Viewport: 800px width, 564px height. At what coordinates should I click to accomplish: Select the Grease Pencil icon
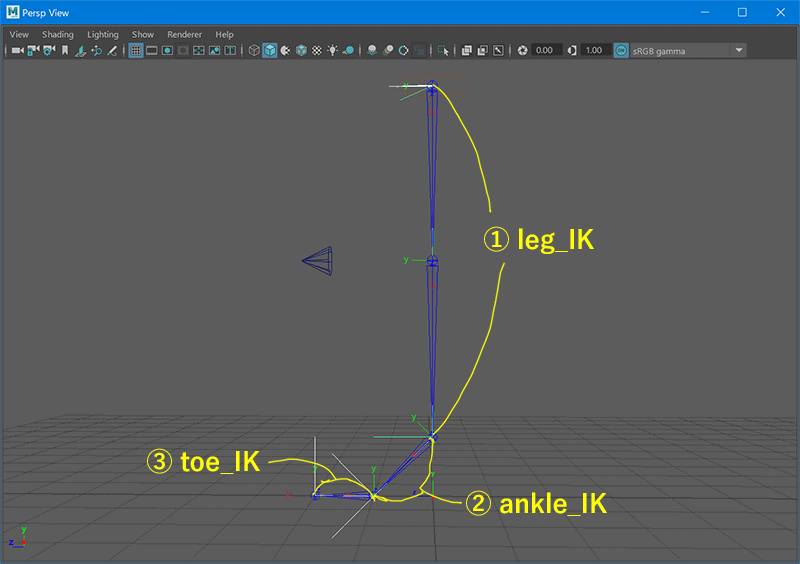(112, 51)
